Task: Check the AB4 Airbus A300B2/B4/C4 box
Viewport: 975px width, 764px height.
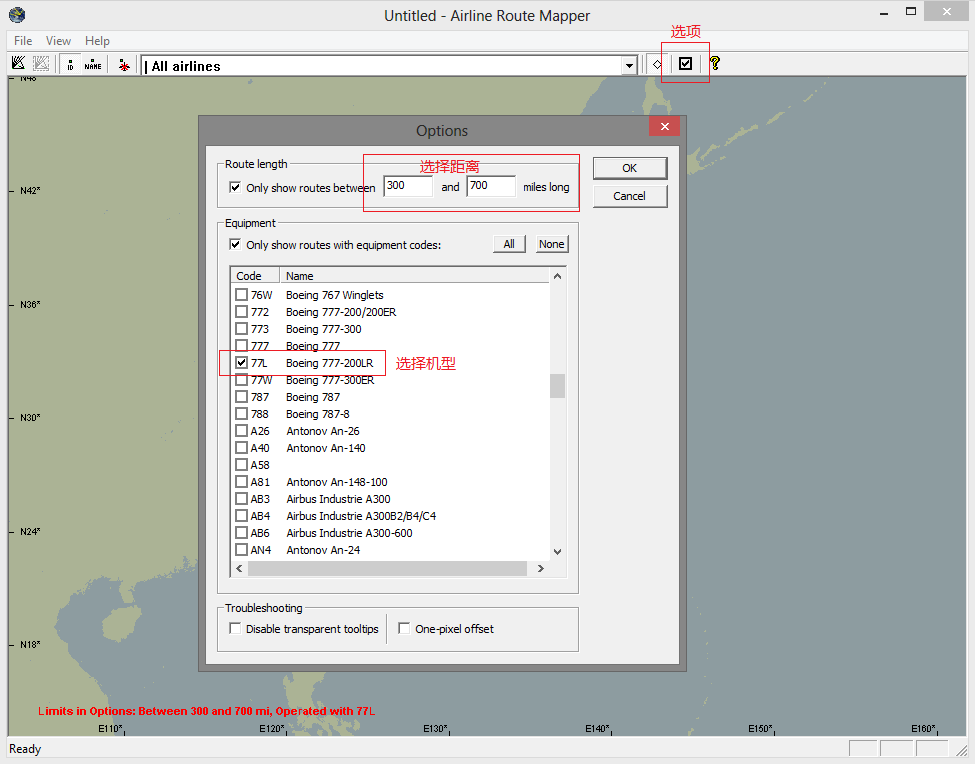Action: (x=241, y=515)
